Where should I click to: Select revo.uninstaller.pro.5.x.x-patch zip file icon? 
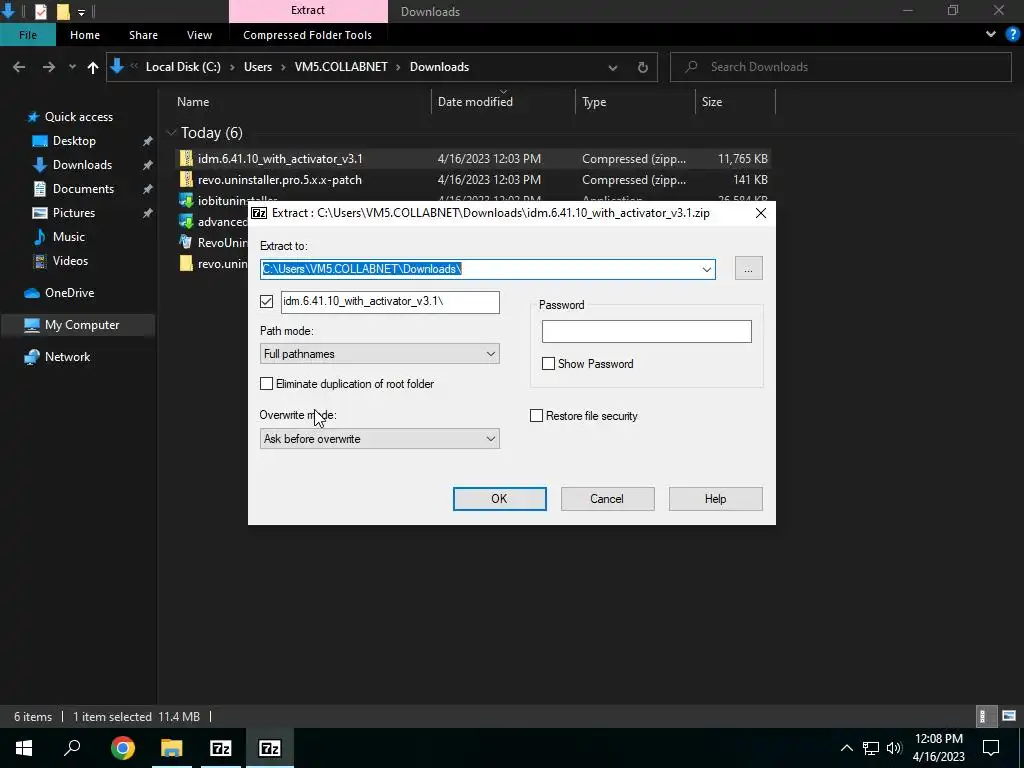(x=186, y=180)
